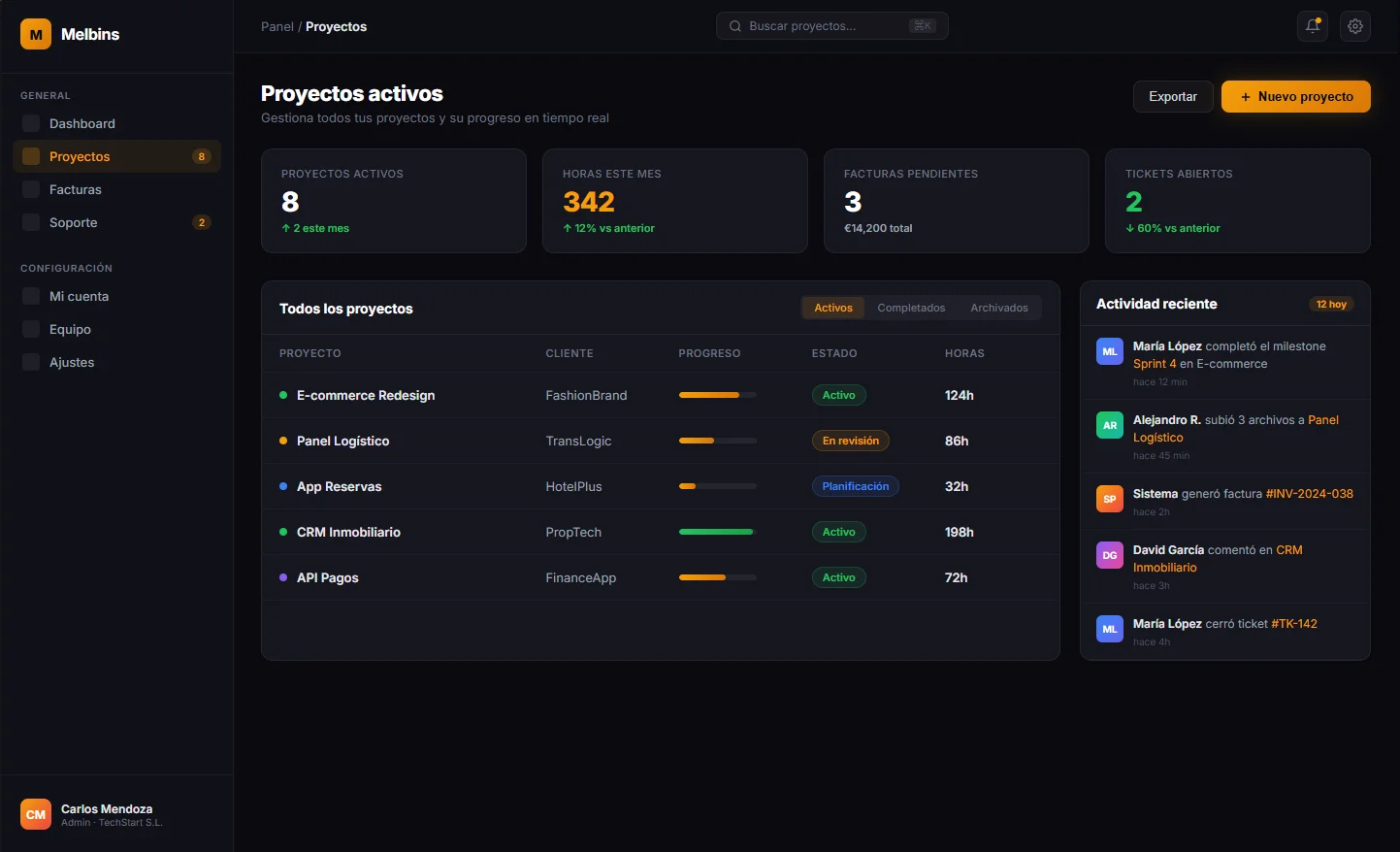Click the Buscar proyectos search field
The width and height of the screenshot is (1400, 852).
click(831, 25)
